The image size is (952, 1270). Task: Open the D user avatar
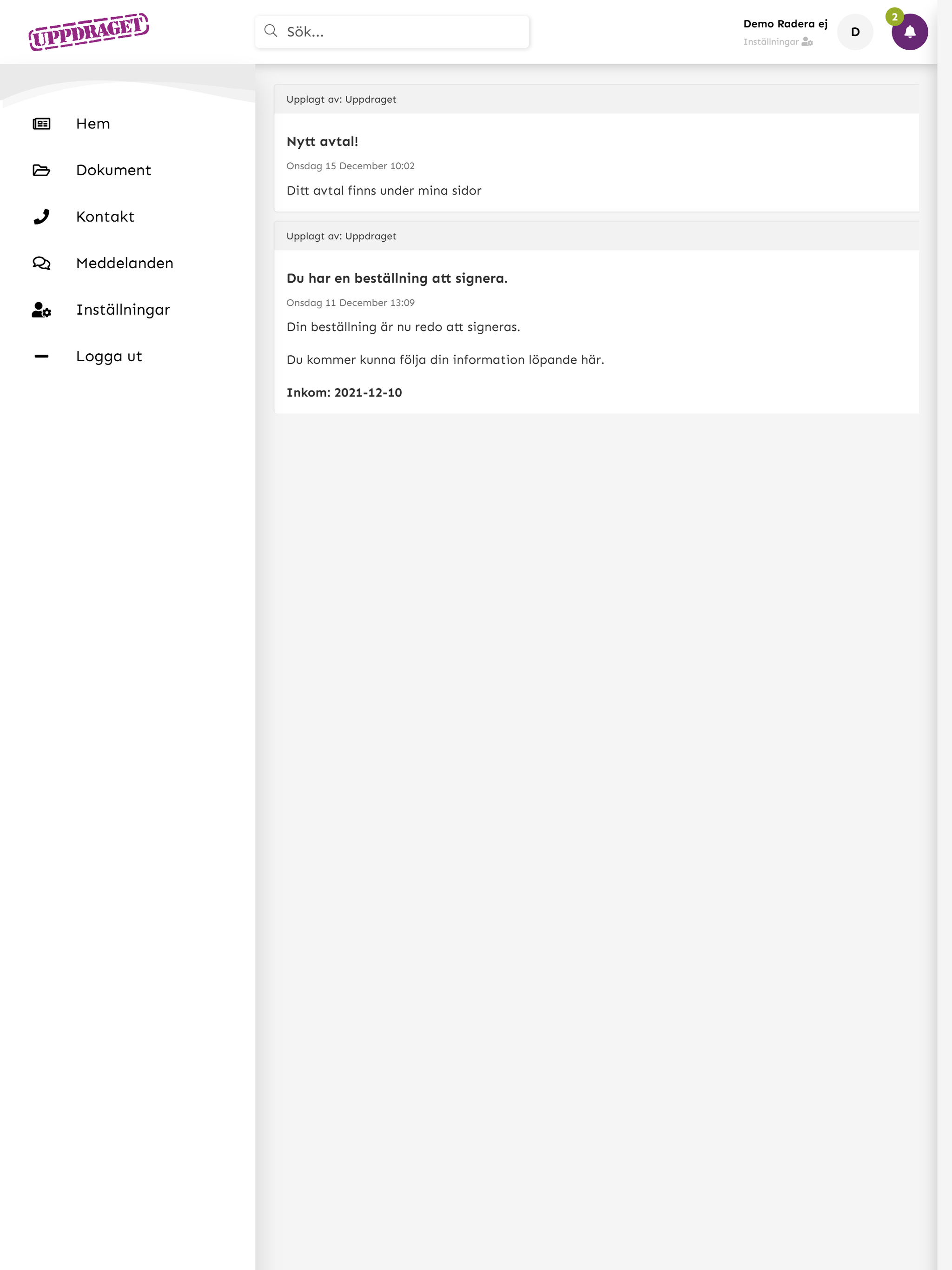[855, 32]
